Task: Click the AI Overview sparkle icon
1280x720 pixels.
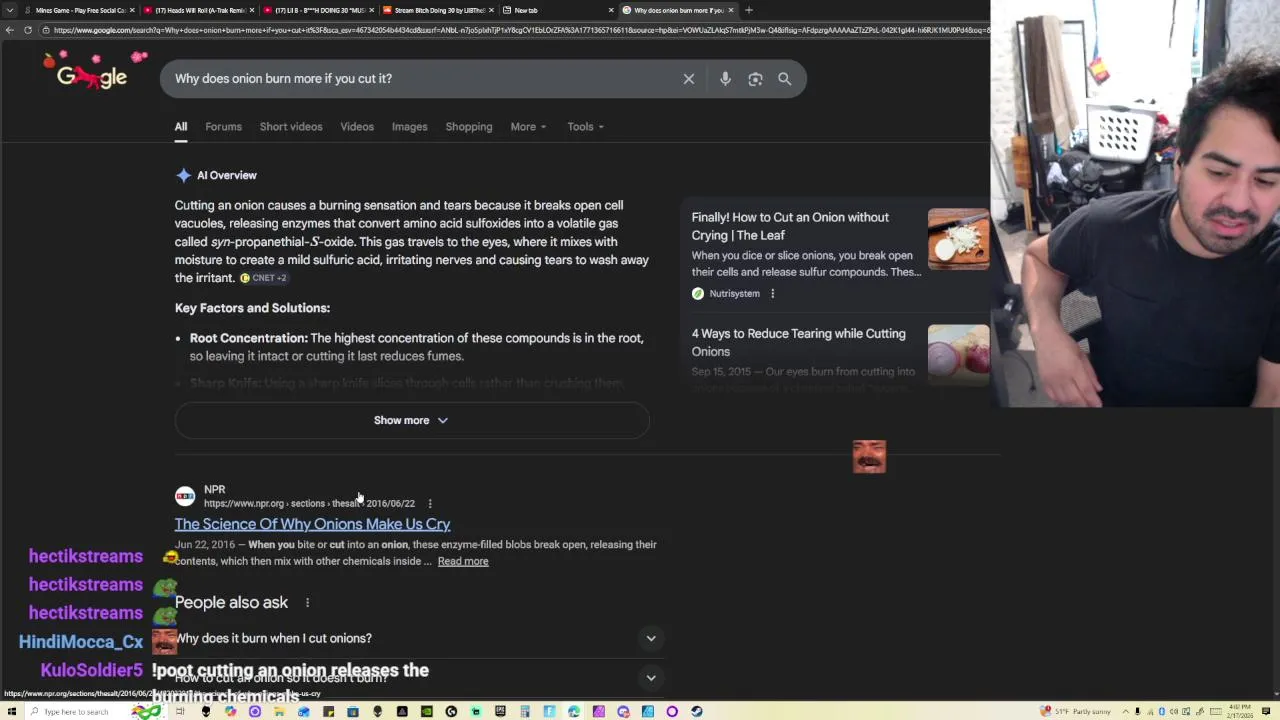Action: [x=183, y=176]
